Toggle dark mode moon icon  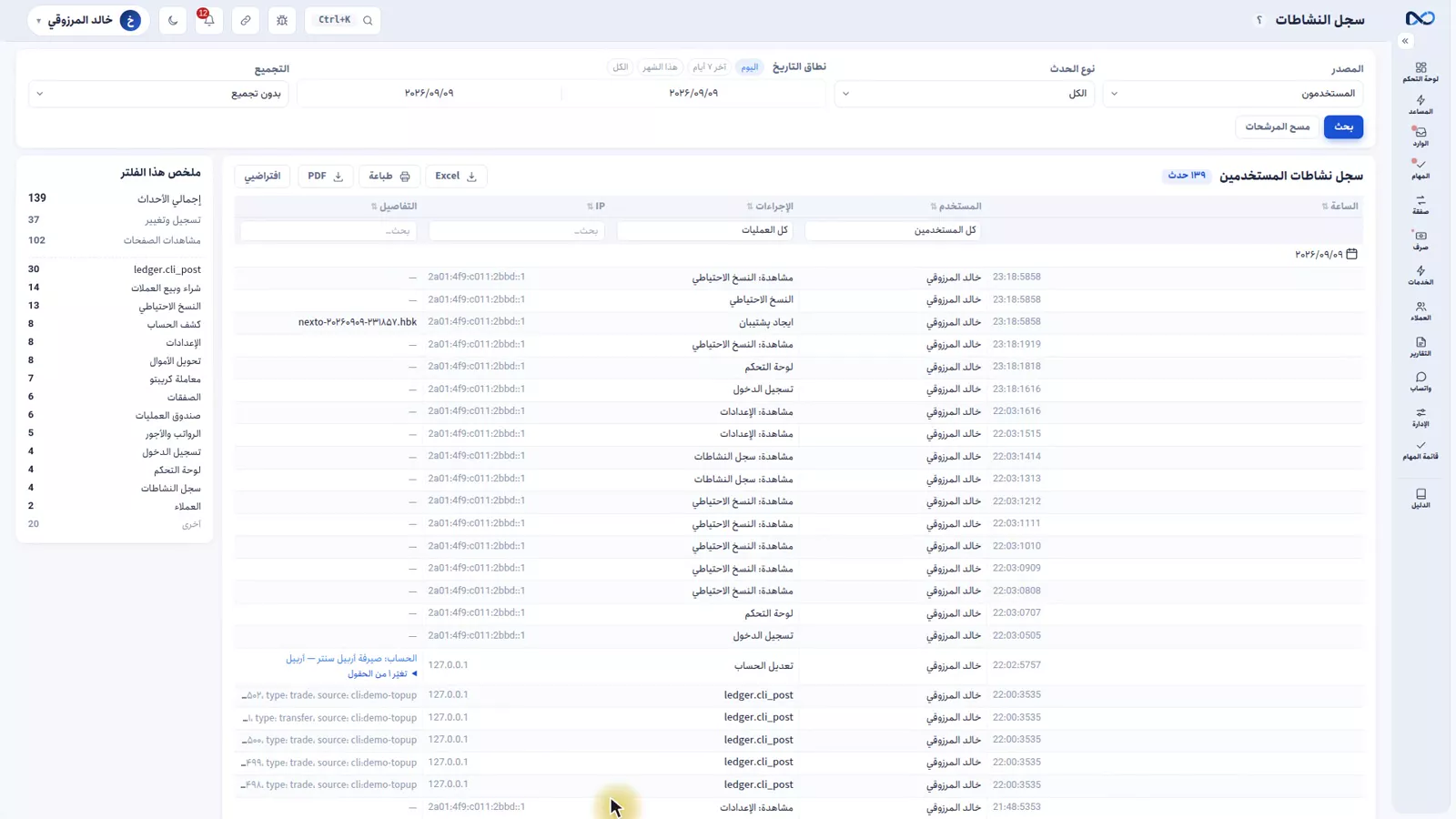click(x=173, y=20)
